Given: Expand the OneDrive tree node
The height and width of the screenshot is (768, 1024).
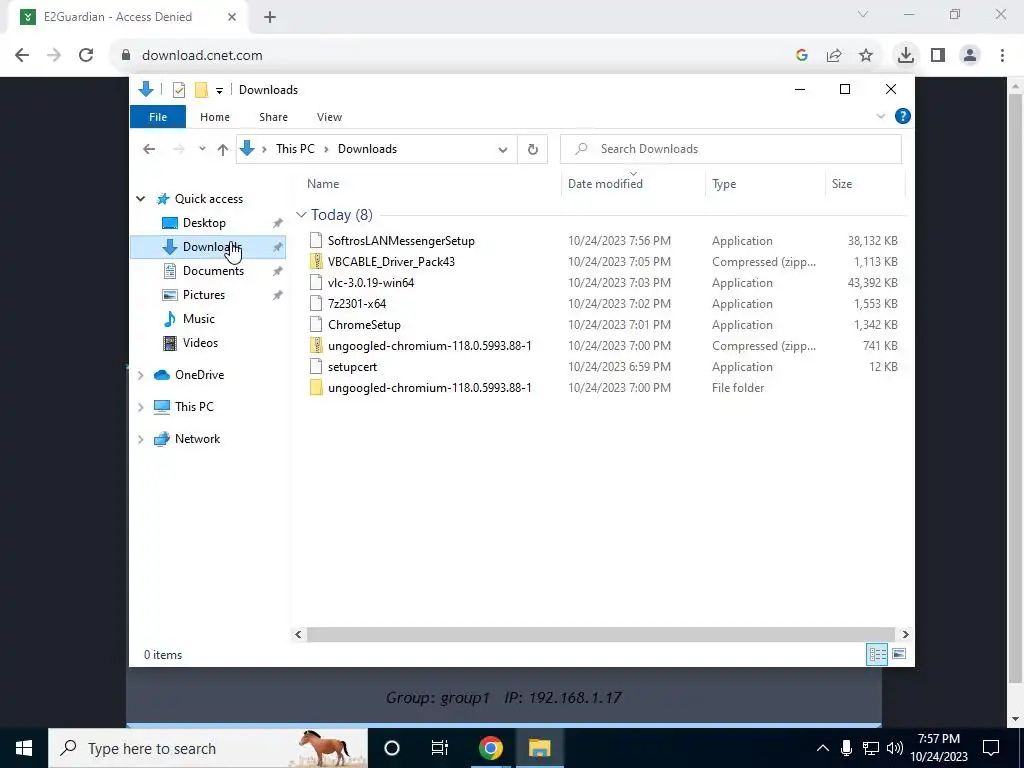Looking at the screenshot, I should [140, 375].
